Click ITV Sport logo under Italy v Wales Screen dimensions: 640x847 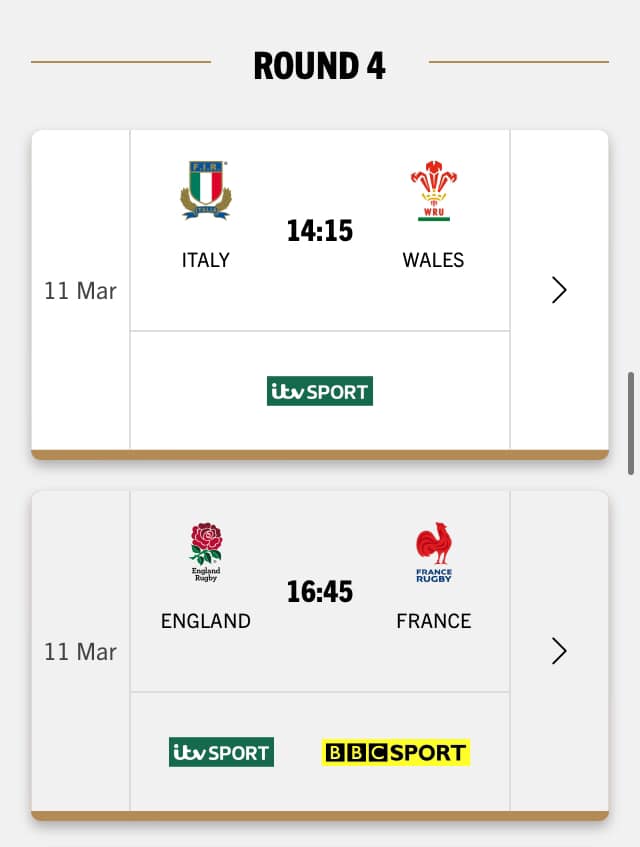point(320,391)
